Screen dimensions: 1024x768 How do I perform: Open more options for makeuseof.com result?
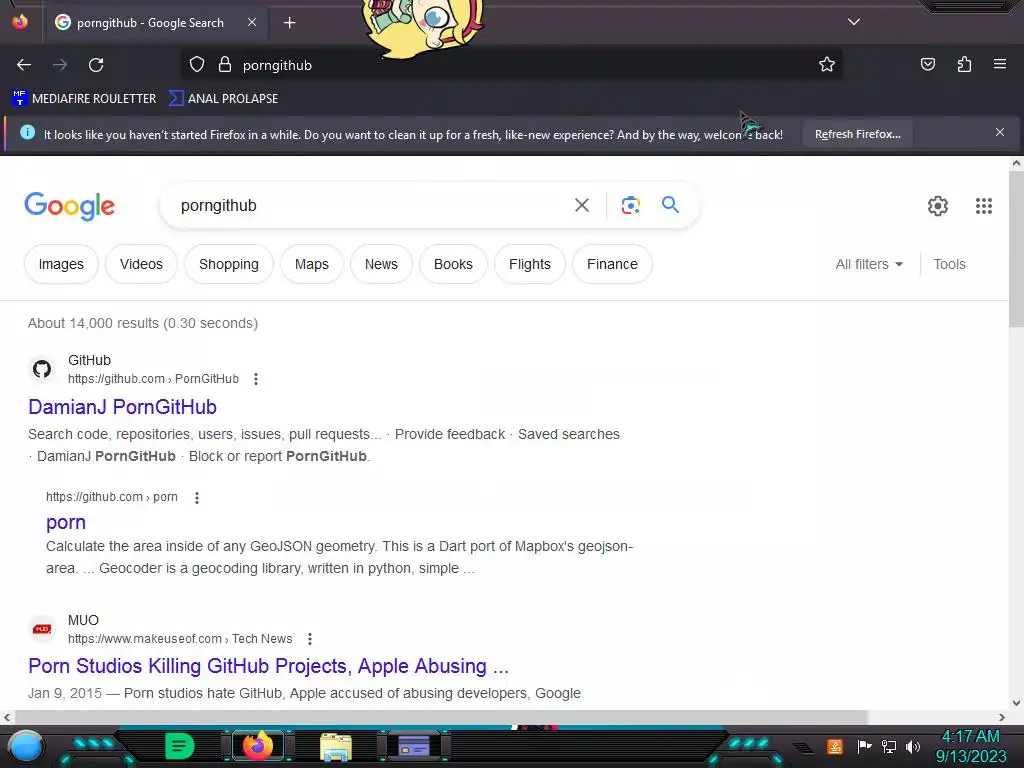click(310, 639)
